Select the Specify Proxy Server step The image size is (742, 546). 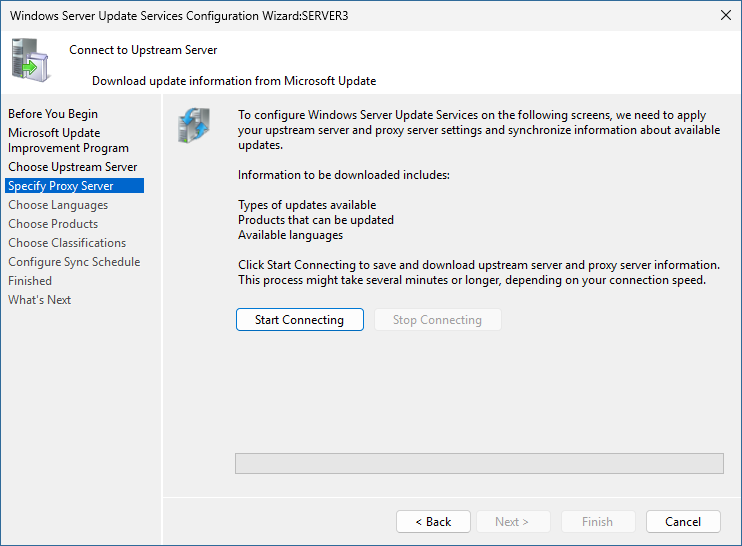74,185
